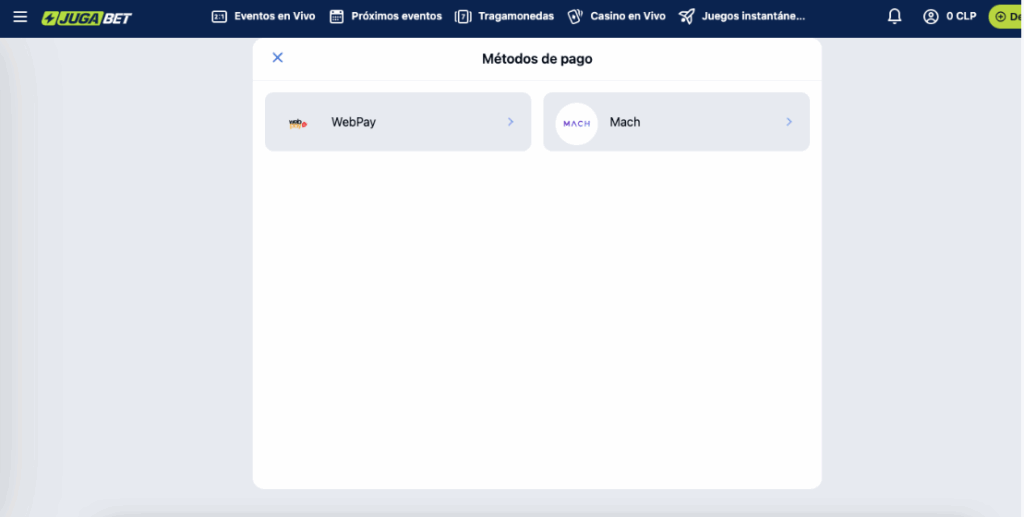1024x517 pixels.
Task: Click the calendar icon for upcoming events
Action: [x=337, y=17]
